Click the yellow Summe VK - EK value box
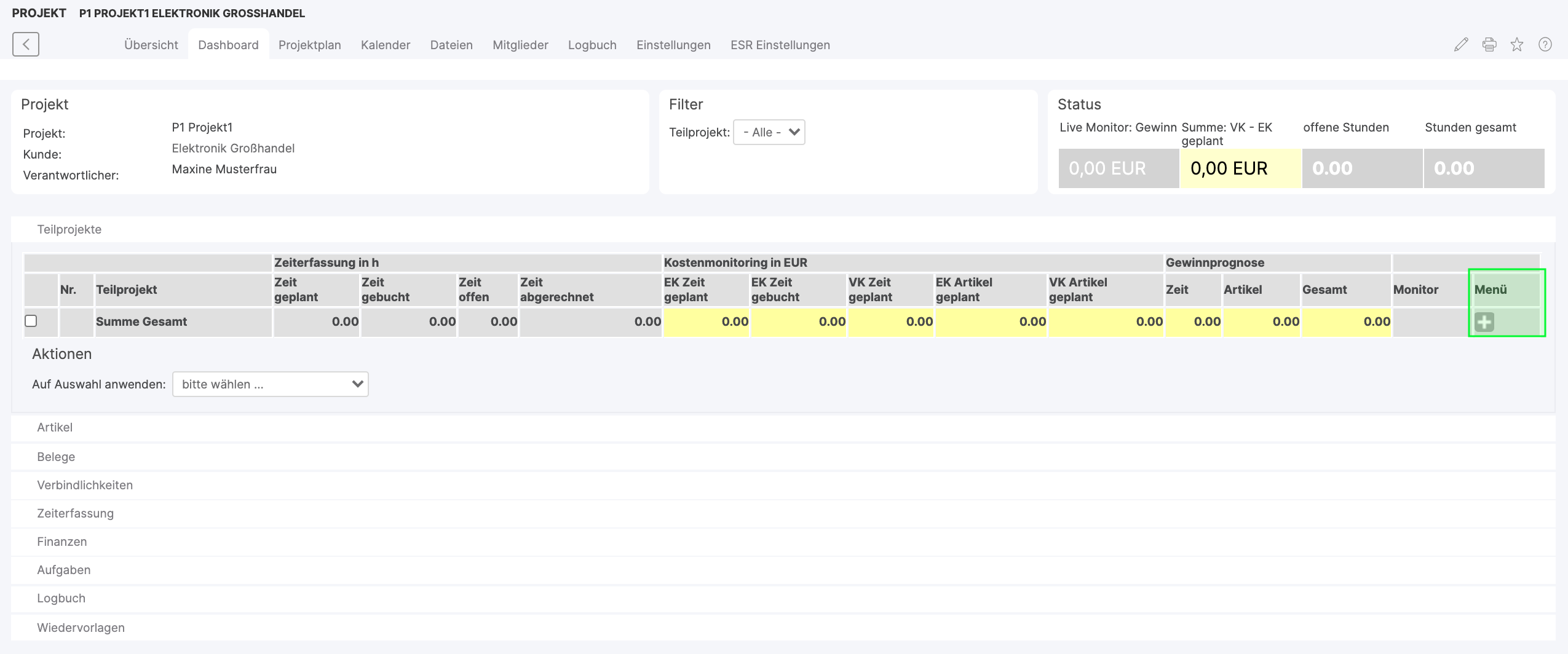1568x654 pixels. tap(1240, 168)
